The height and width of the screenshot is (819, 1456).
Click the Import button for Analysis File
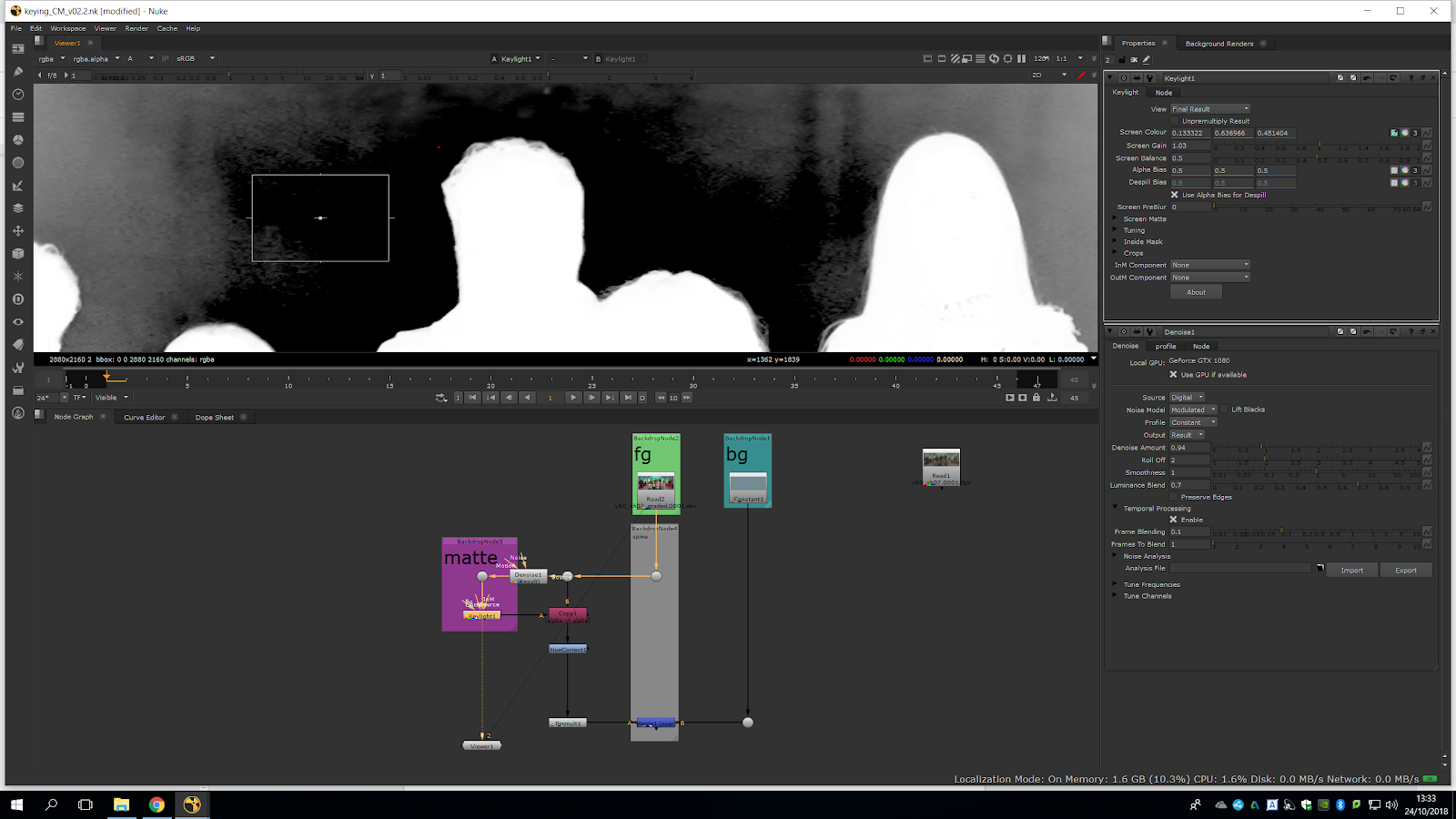[x=1351, y=571]
